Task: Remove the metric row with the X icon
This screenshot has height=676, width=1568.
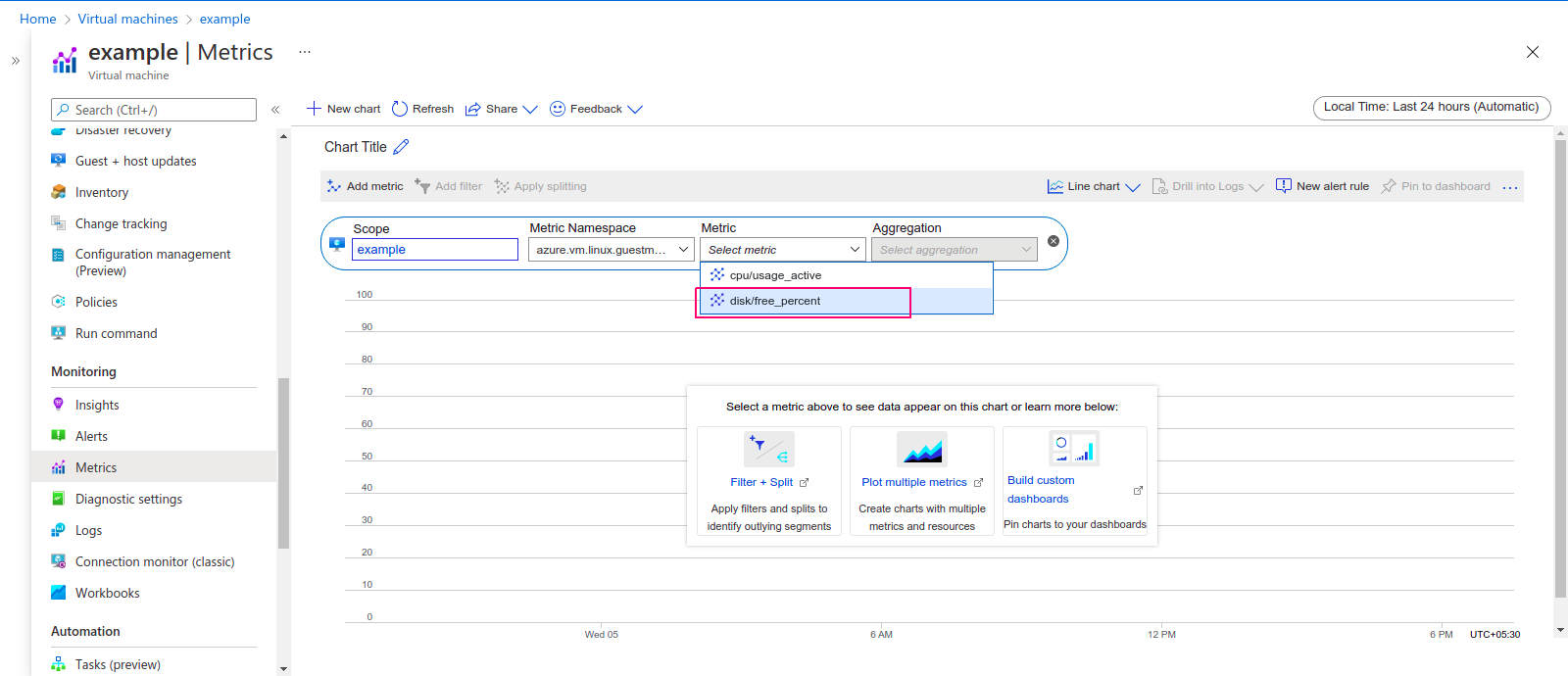Action: (1053, 241)
